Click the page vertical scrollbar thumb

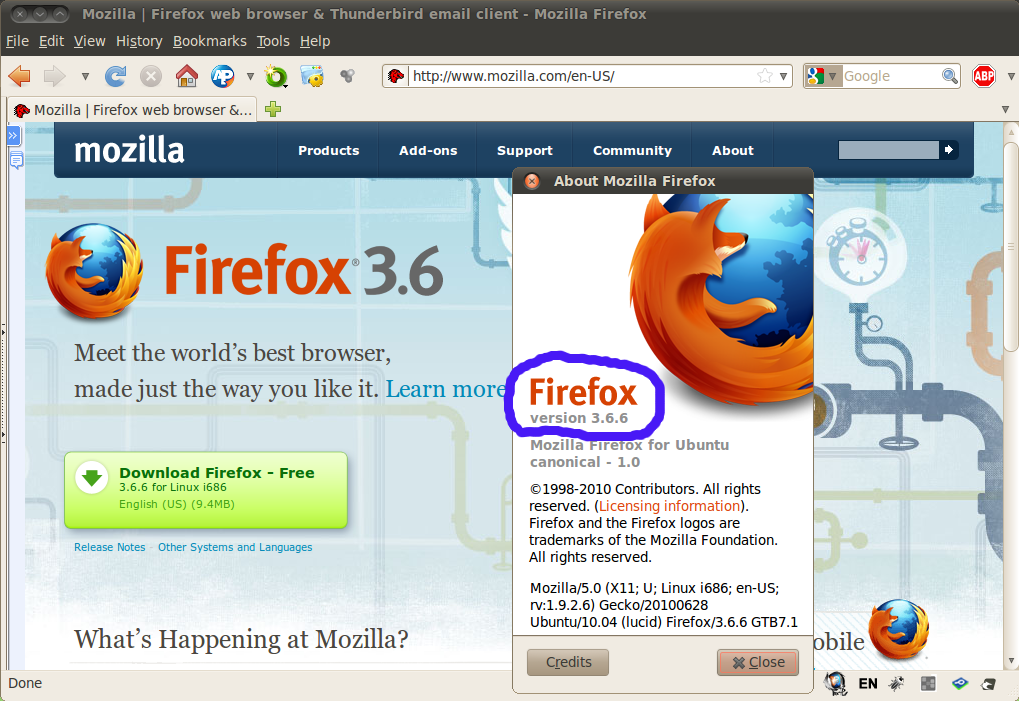point(1011,247)
